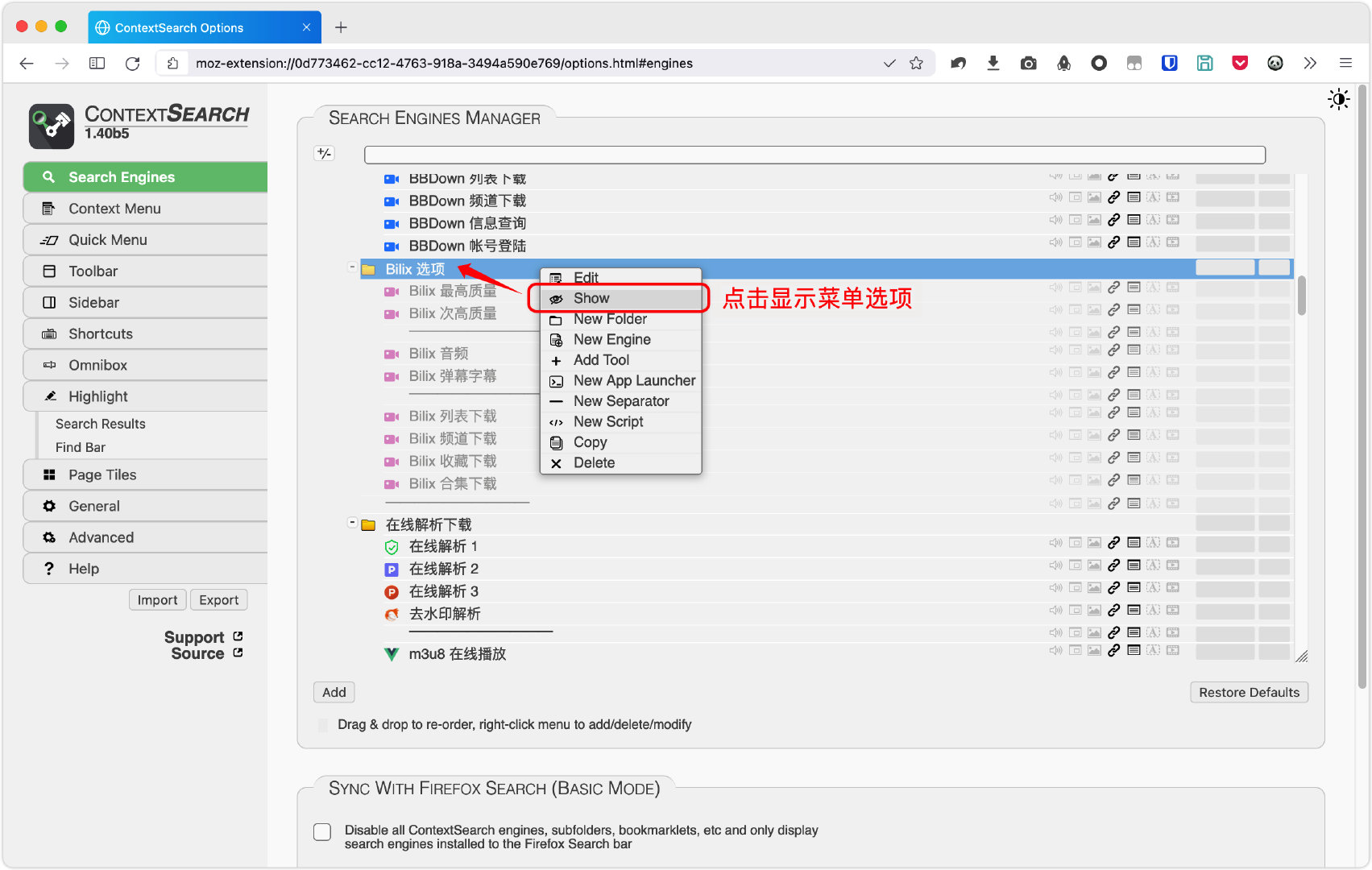
Task: Open the Context Menu settings tab
Action: tap(145, 209)
